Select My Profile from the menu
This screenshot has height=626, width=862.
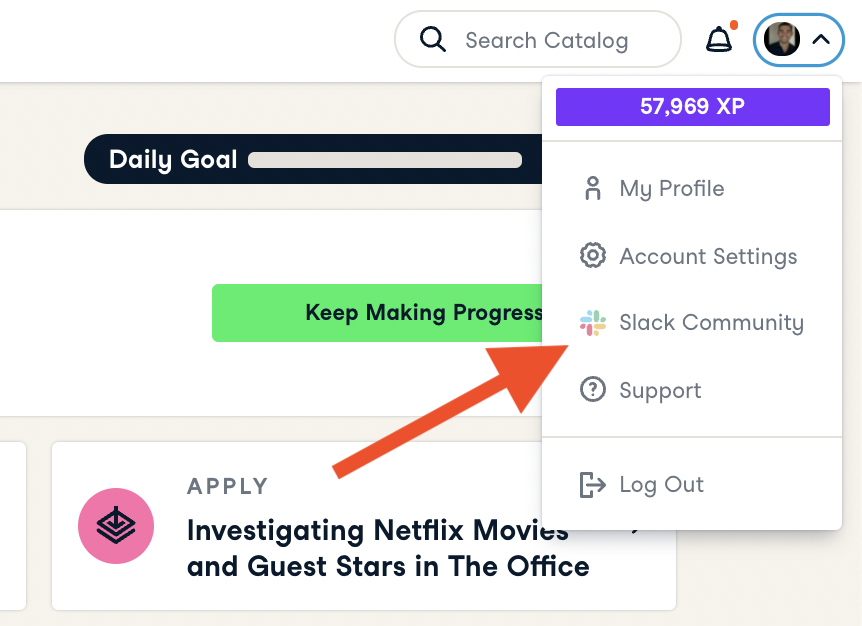pyautogui.click(x=671, y=189)
